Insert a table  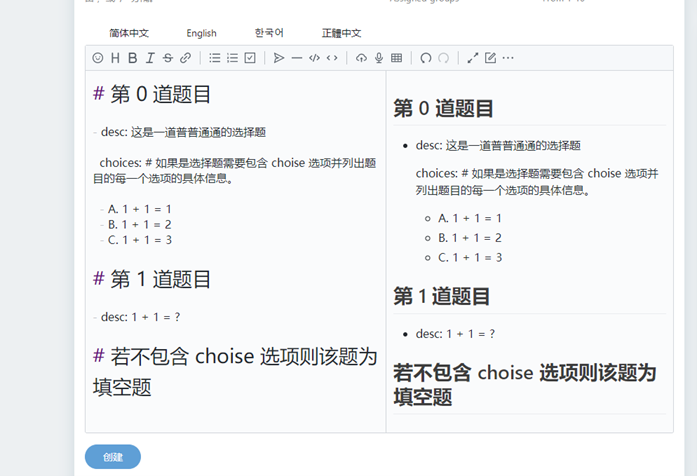[x=397, y=58]
